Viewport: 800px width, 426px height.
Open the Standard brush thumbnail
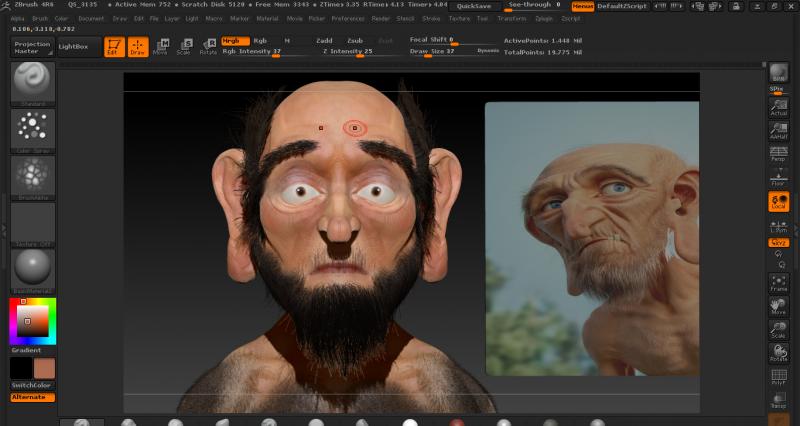(33, 84)
